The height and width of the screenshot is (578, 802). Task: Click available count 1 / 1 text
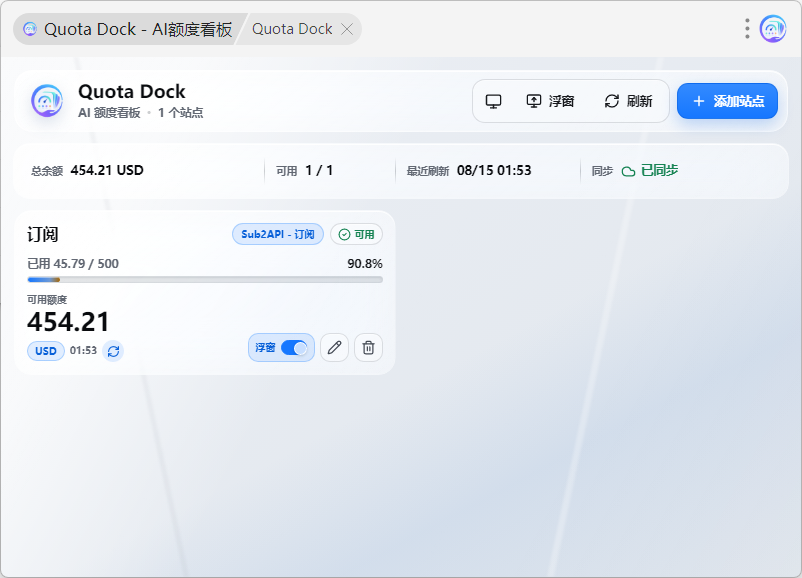[x=319, y=170]
